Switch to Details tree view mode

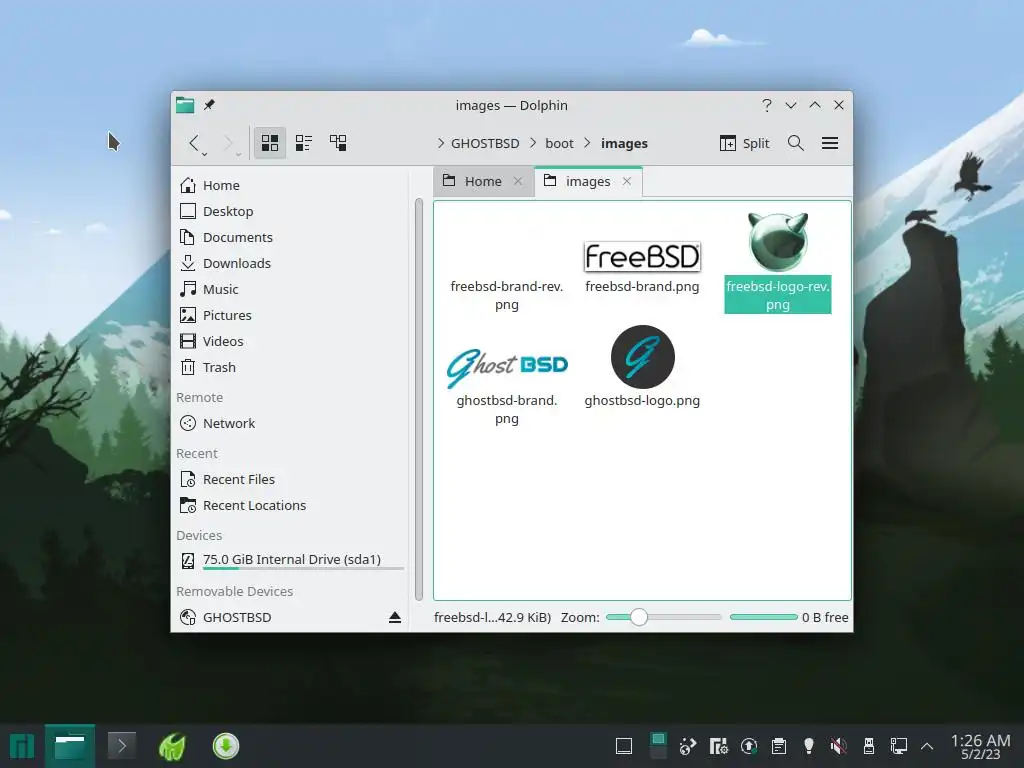click(338, 143)
